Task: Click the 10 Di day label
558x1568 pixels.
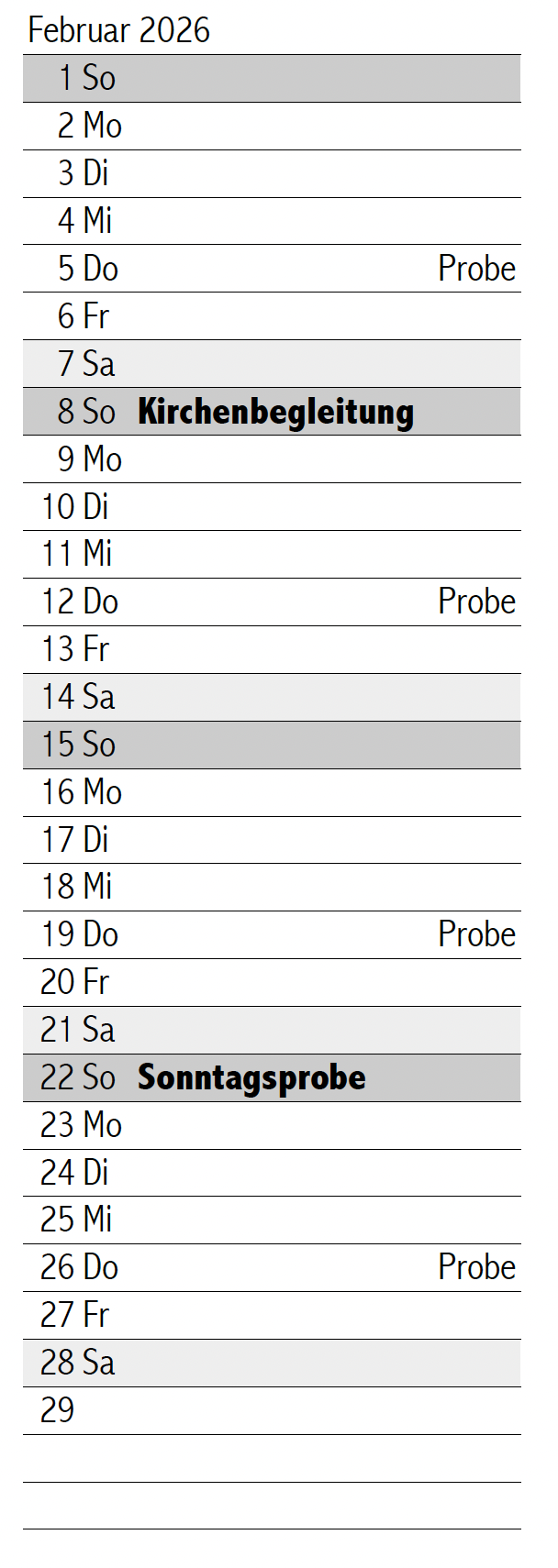Action: click(75, 506)
